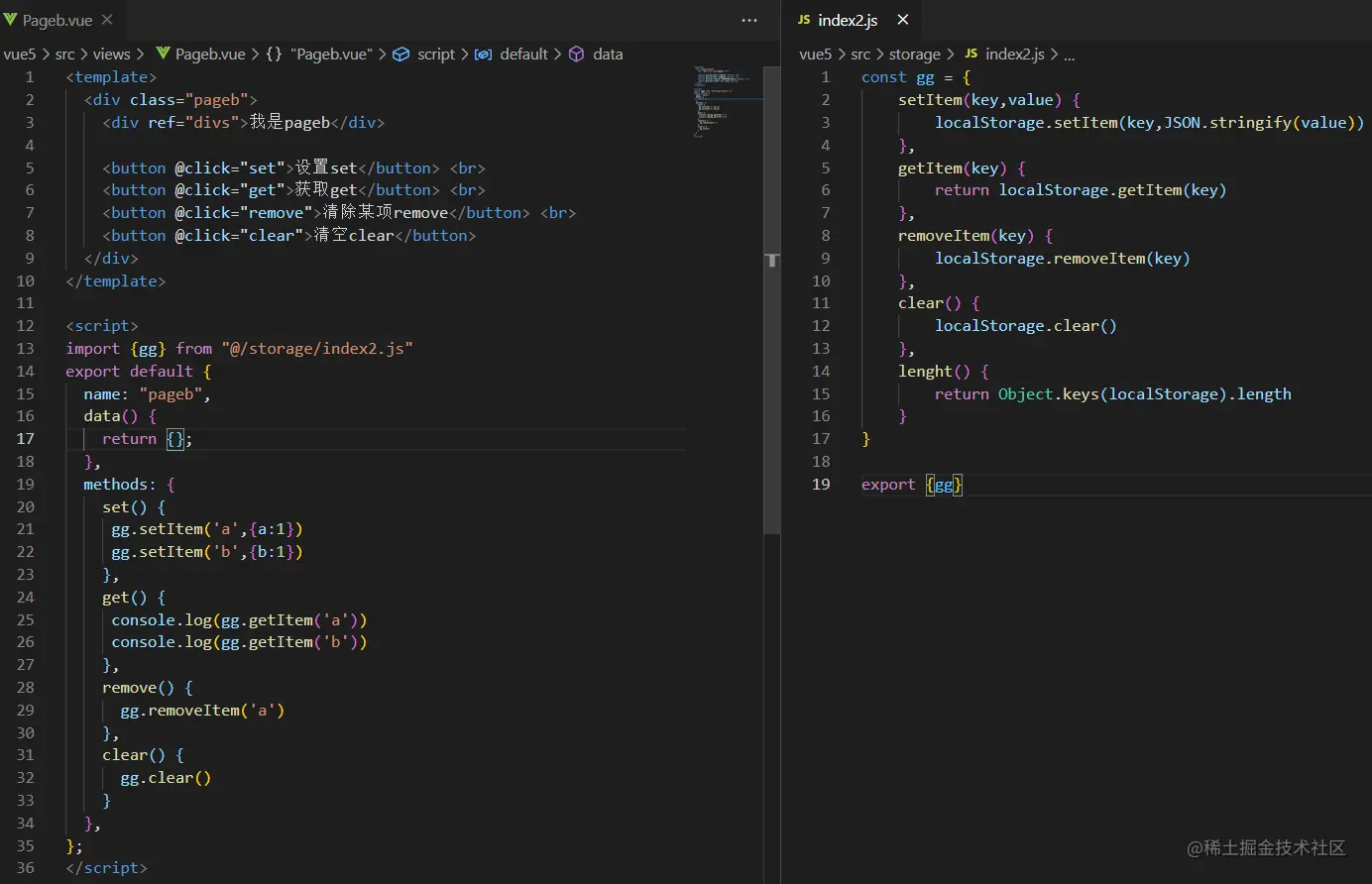Close the Pageb.vue editor tab
The width and height of the screenshot is (1372, 884).
click(107, 20)
